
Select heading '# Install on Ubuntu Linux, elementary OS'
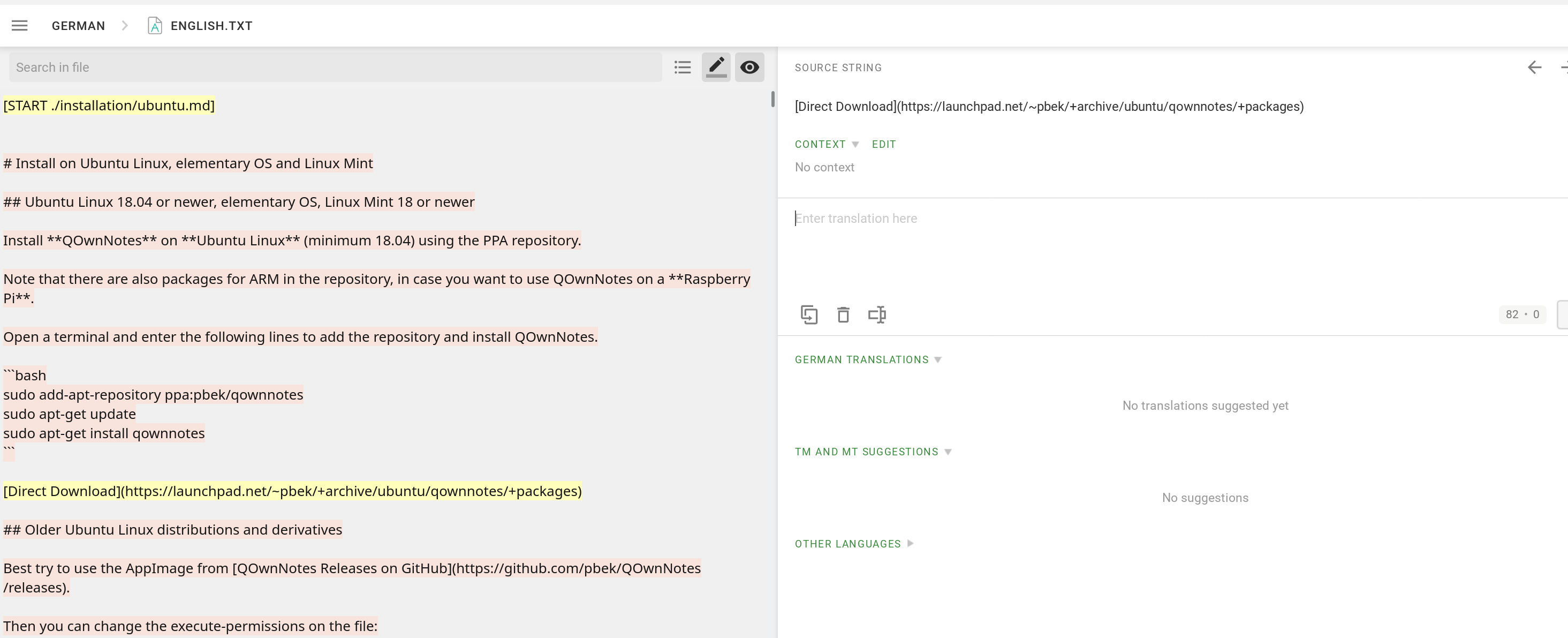coord(188,163)
